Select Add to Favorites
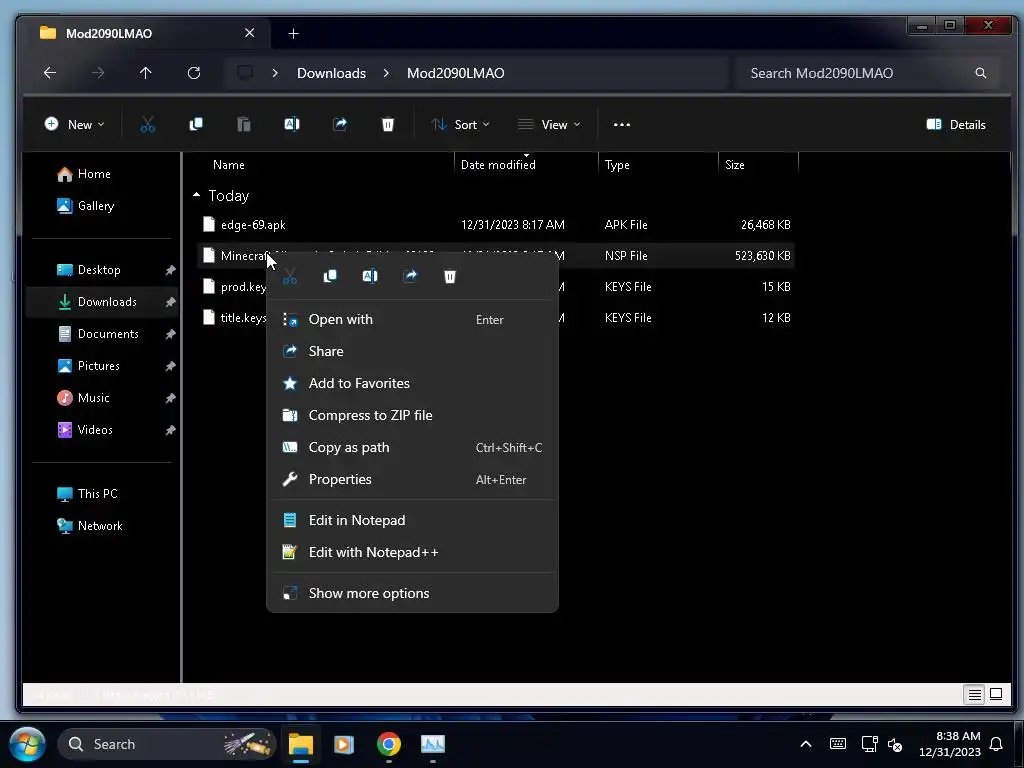Image resolution: width=1024 pixels, height=768 pixels. click(413, 383)
